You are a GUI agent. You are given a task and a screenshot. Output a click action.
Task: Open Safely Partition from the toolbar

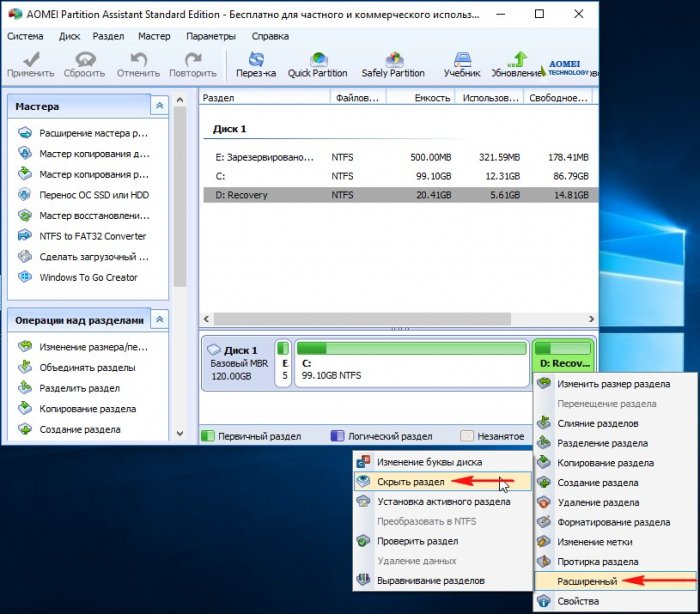[393, 65]
